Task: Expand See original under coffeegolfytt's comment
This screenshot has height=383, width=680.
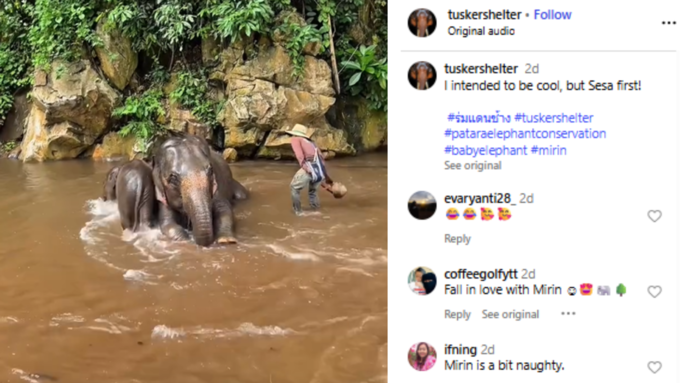Action: [510, 314]
